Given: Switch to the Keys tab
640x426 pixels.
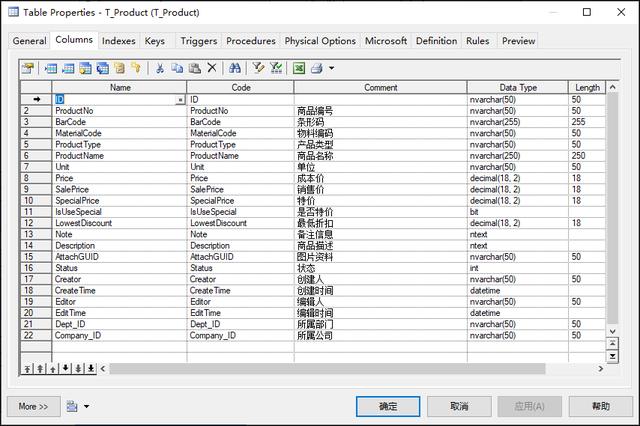Looking at the screenshot, I should pyautogui.click(x=155, y=41).
